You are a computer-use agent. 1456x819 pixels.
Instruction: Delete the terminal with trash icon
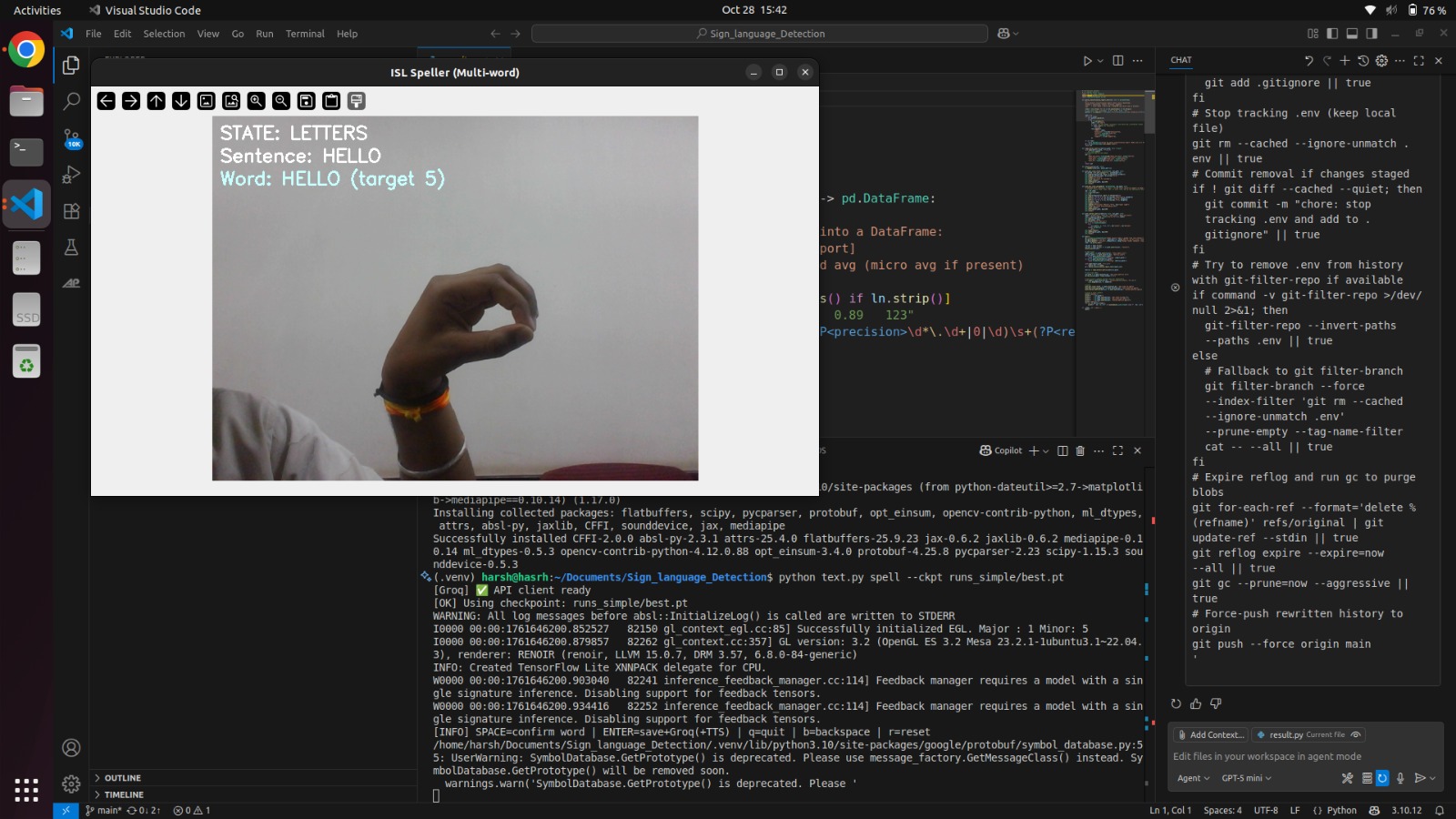pos(1080,450)
